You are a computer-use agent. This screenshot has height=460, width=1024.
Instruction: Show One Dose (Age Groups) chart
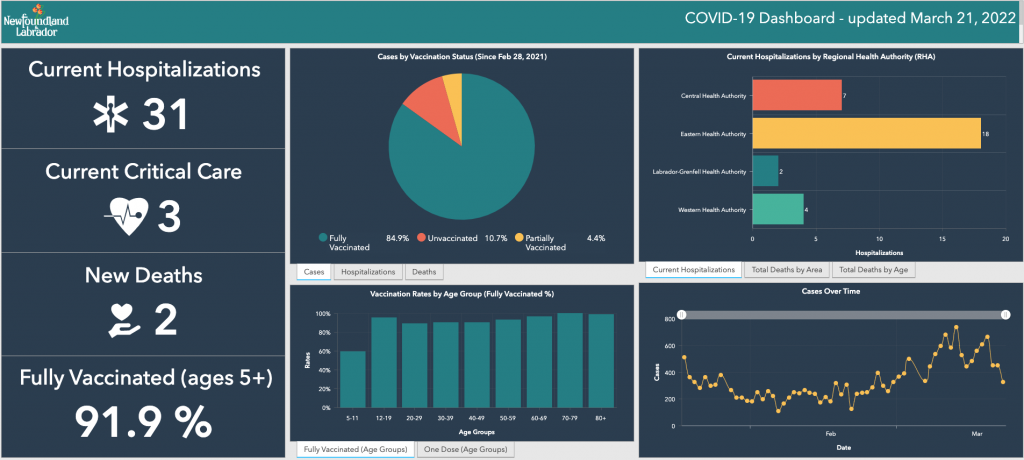464,450
